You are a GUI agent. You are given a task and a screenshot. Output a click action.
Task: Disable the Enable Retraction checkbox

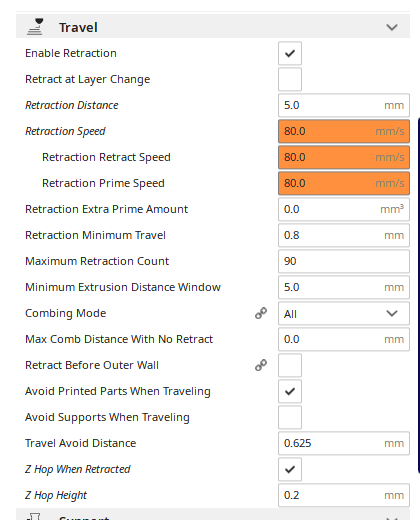pyautogui.click(x=290, y=53)
